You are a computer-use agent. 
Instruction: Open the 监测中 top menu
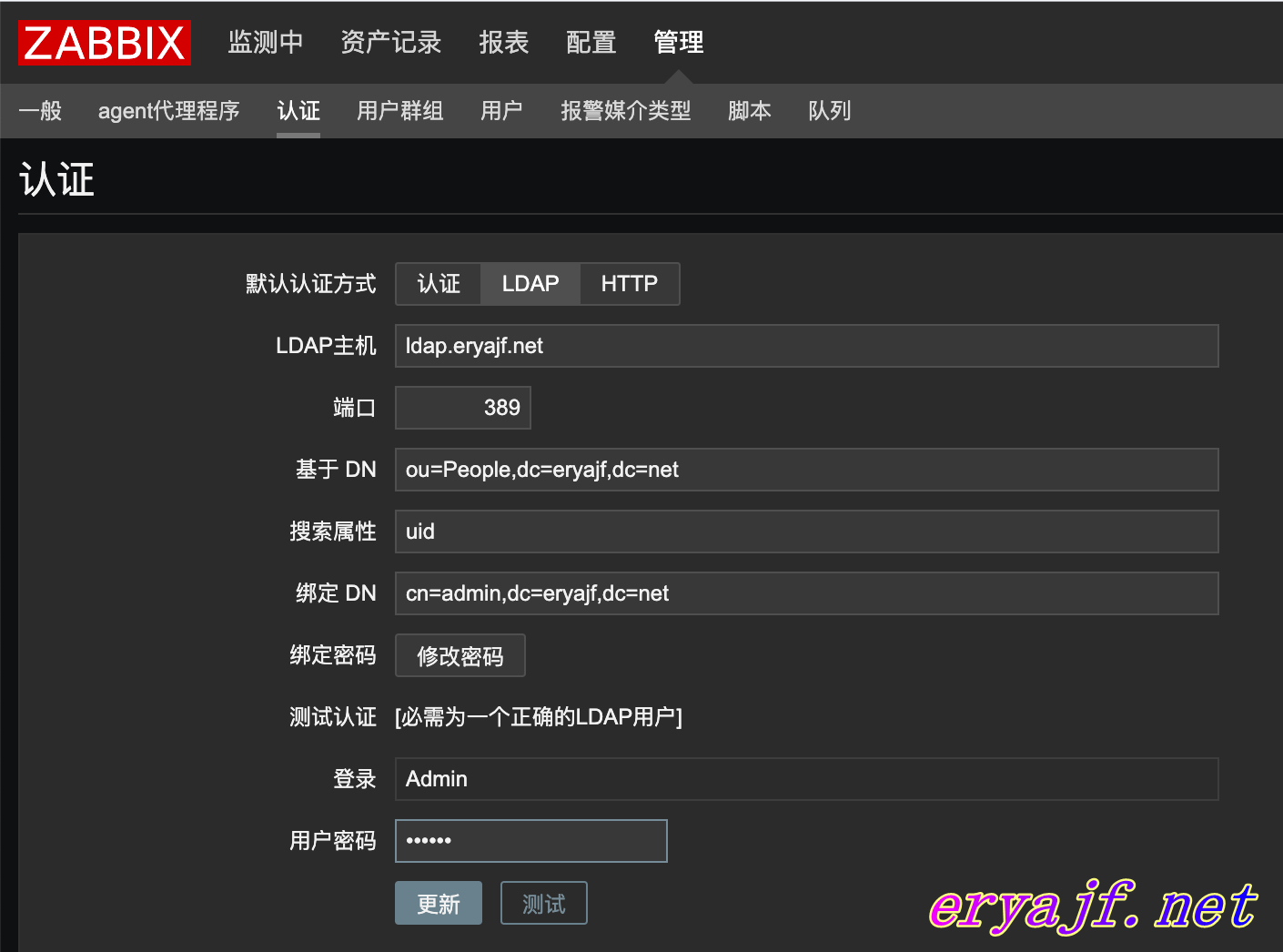265,42
